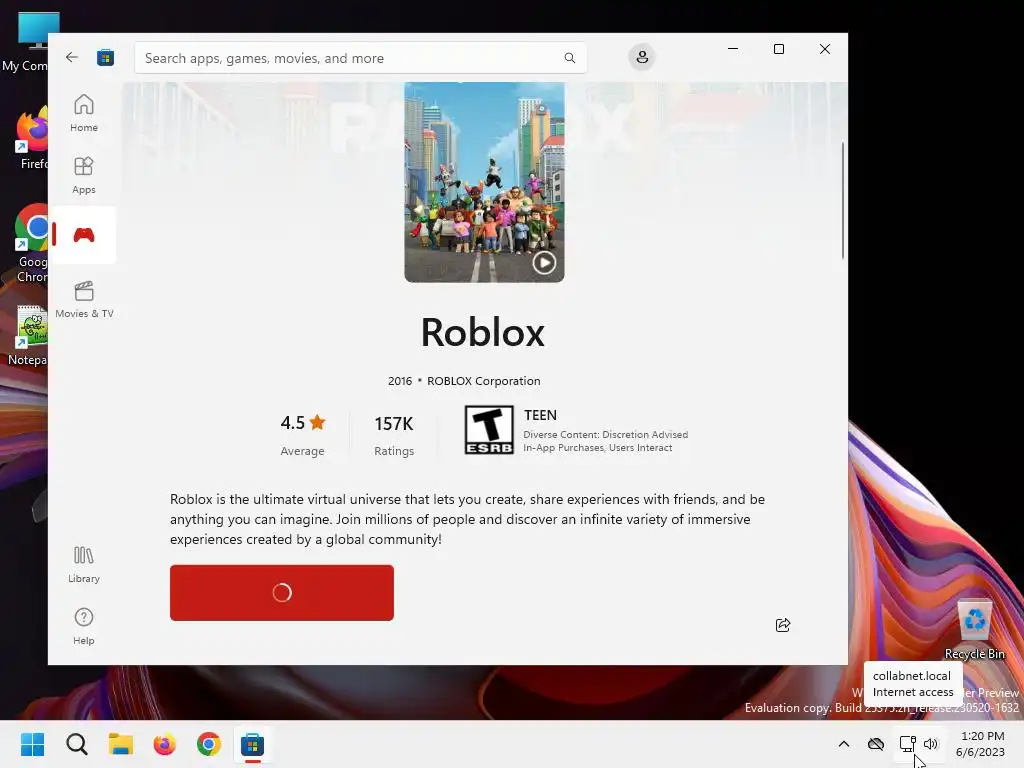Click the 'In-App Purchases, Users Interact' text
Viewport: 1024px width, 768px height.
click(598, 448)
